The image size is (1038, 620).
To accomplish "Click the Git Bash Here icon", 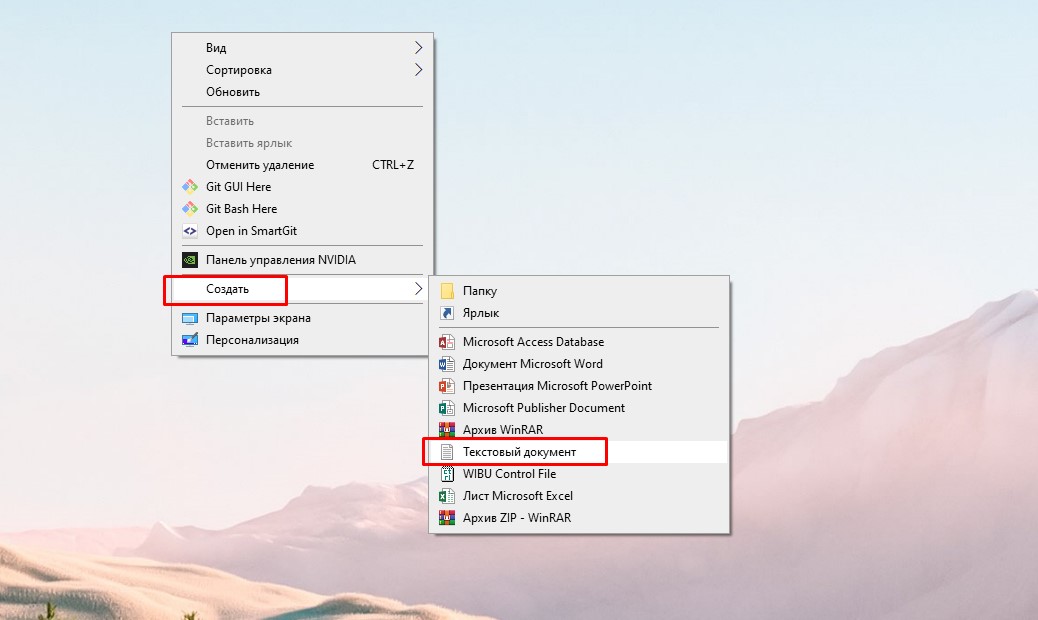I will click(x=190, y=209).
